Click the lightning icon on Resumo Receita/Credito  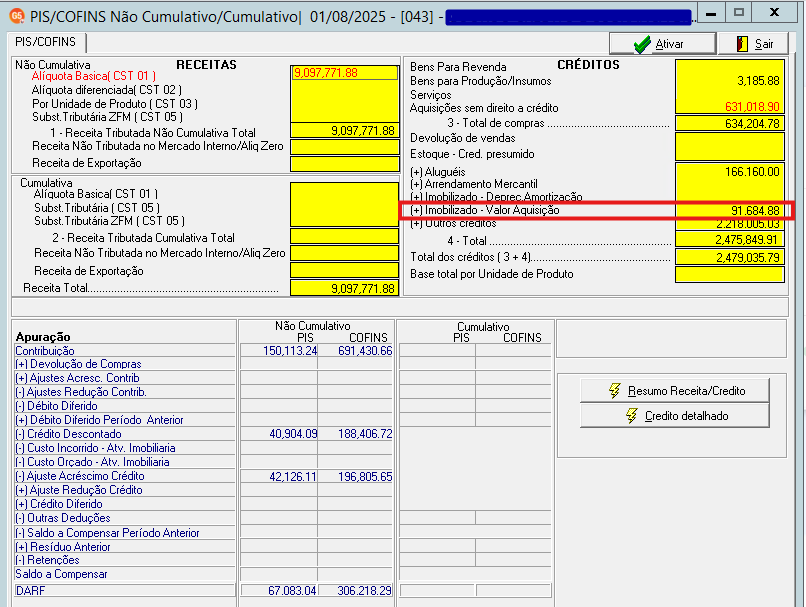pos(615,391)
